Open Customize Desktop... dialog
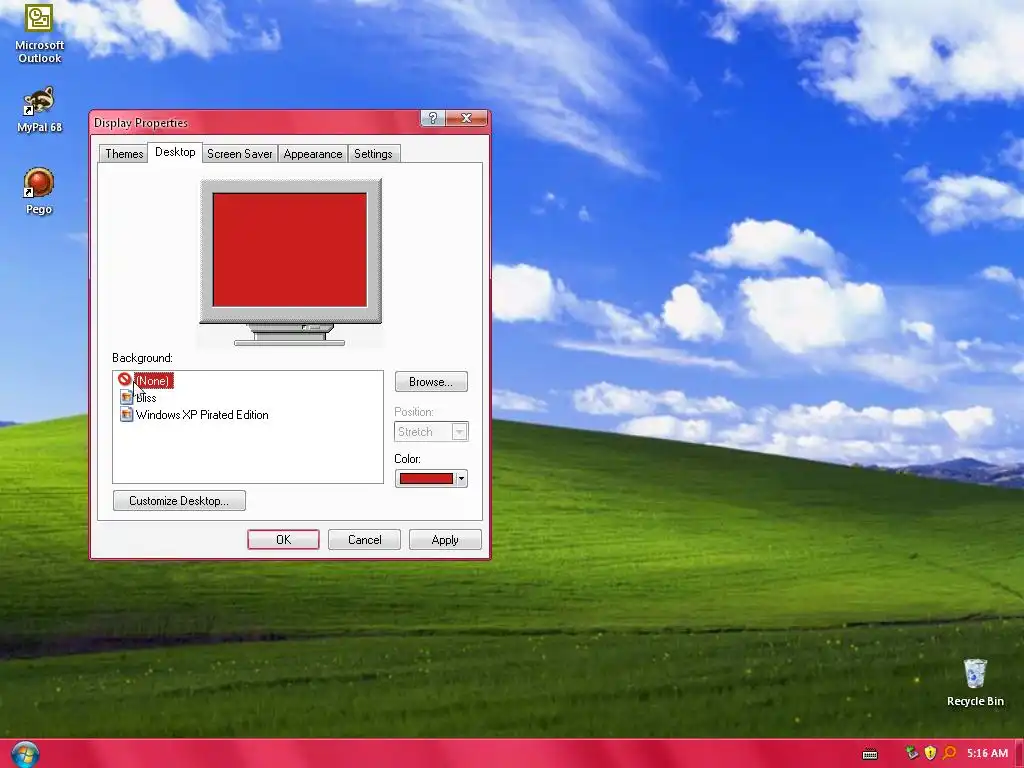Viewport: 1024px width, 768px height. pos(179,501)
